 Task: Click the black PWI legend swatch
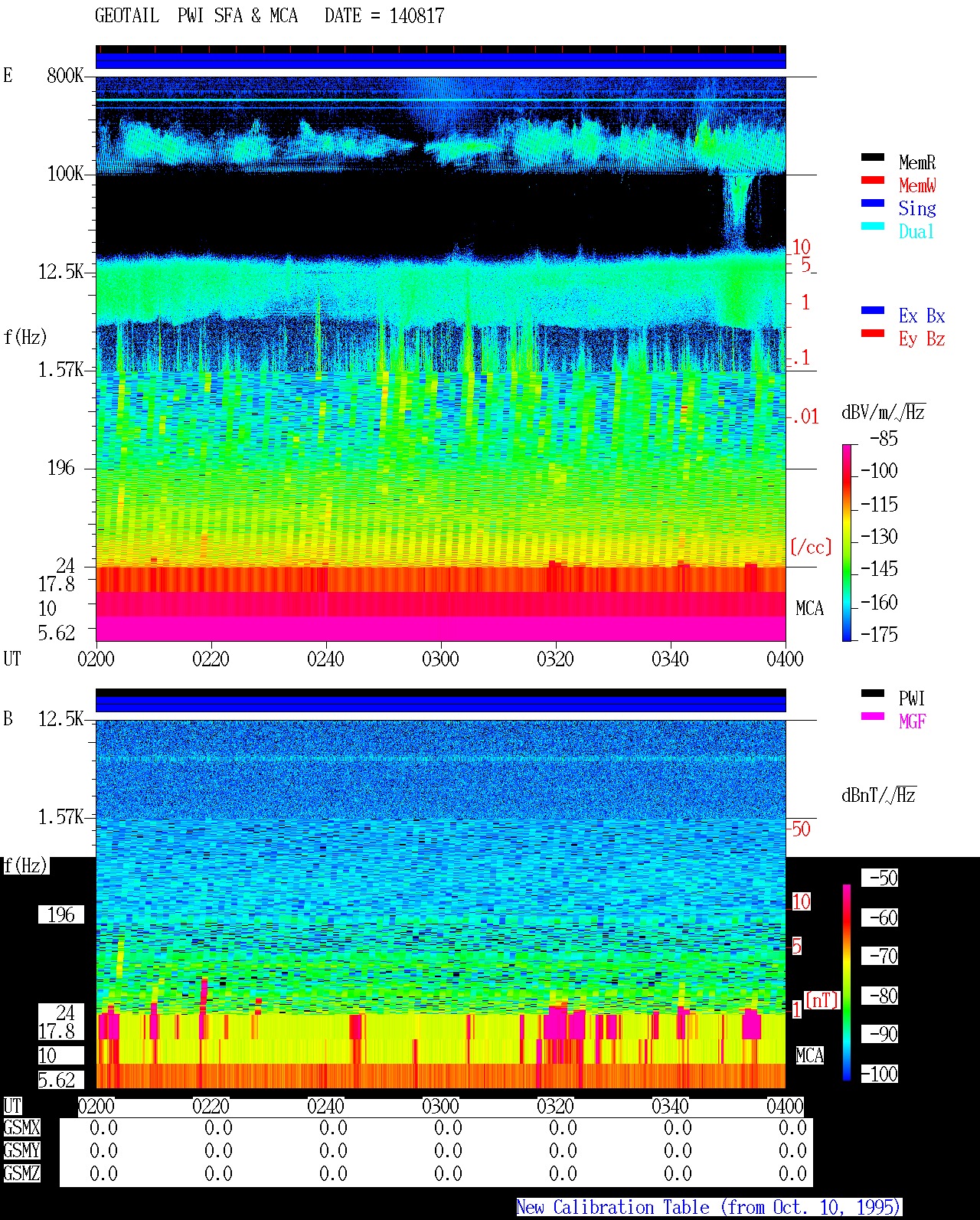tap(872, 693)
